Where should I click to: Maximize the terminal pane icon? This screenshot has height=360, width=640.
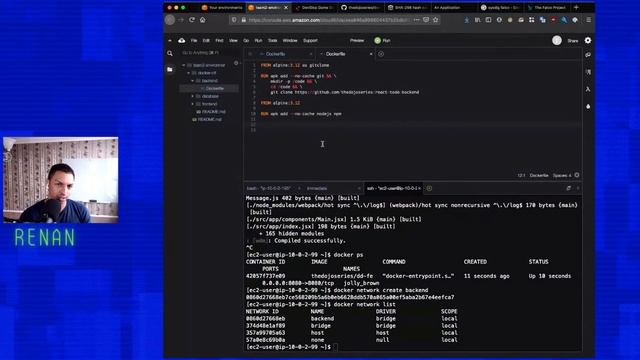click(x=569, y=188)
